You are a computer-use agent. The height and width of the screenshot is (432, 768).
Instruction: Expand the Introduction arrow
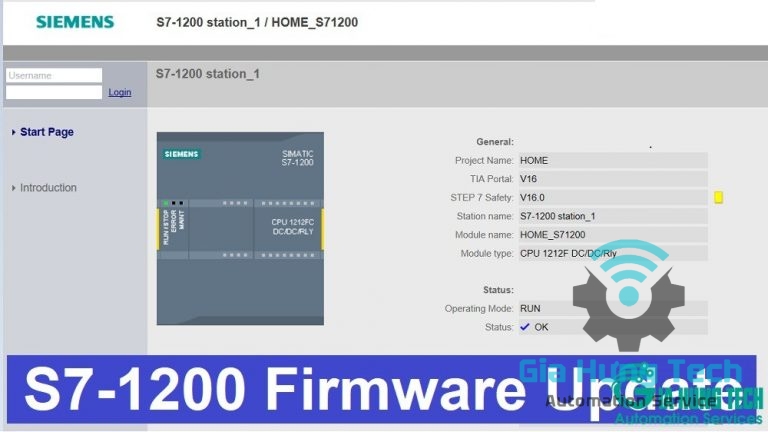(x=13, y=188)
